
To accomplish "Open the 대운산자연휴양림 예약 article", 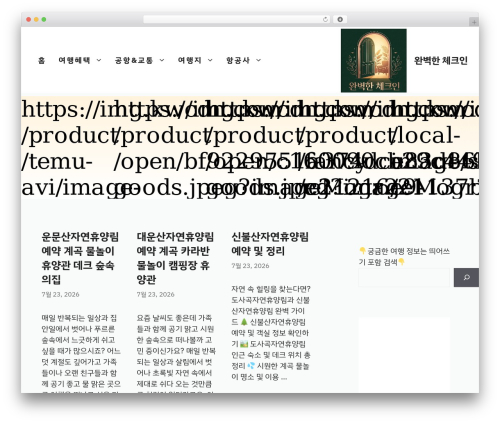I will 175,258.
